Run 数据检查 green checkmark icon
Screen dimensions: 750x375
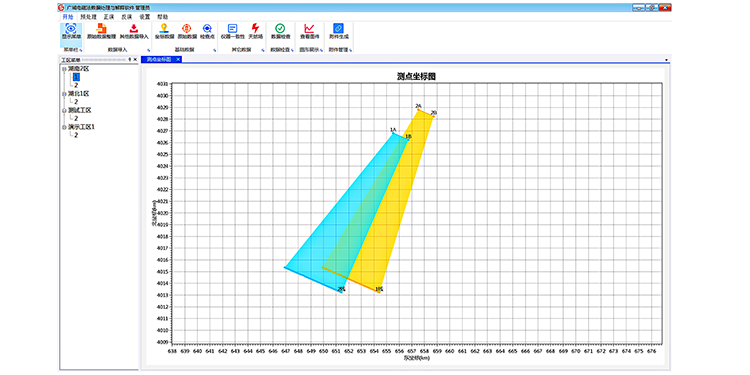[280, 28]
